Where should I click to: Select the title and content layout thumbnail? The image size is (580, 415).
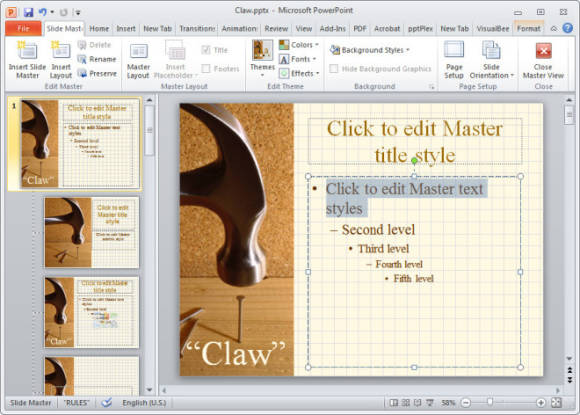92,312
